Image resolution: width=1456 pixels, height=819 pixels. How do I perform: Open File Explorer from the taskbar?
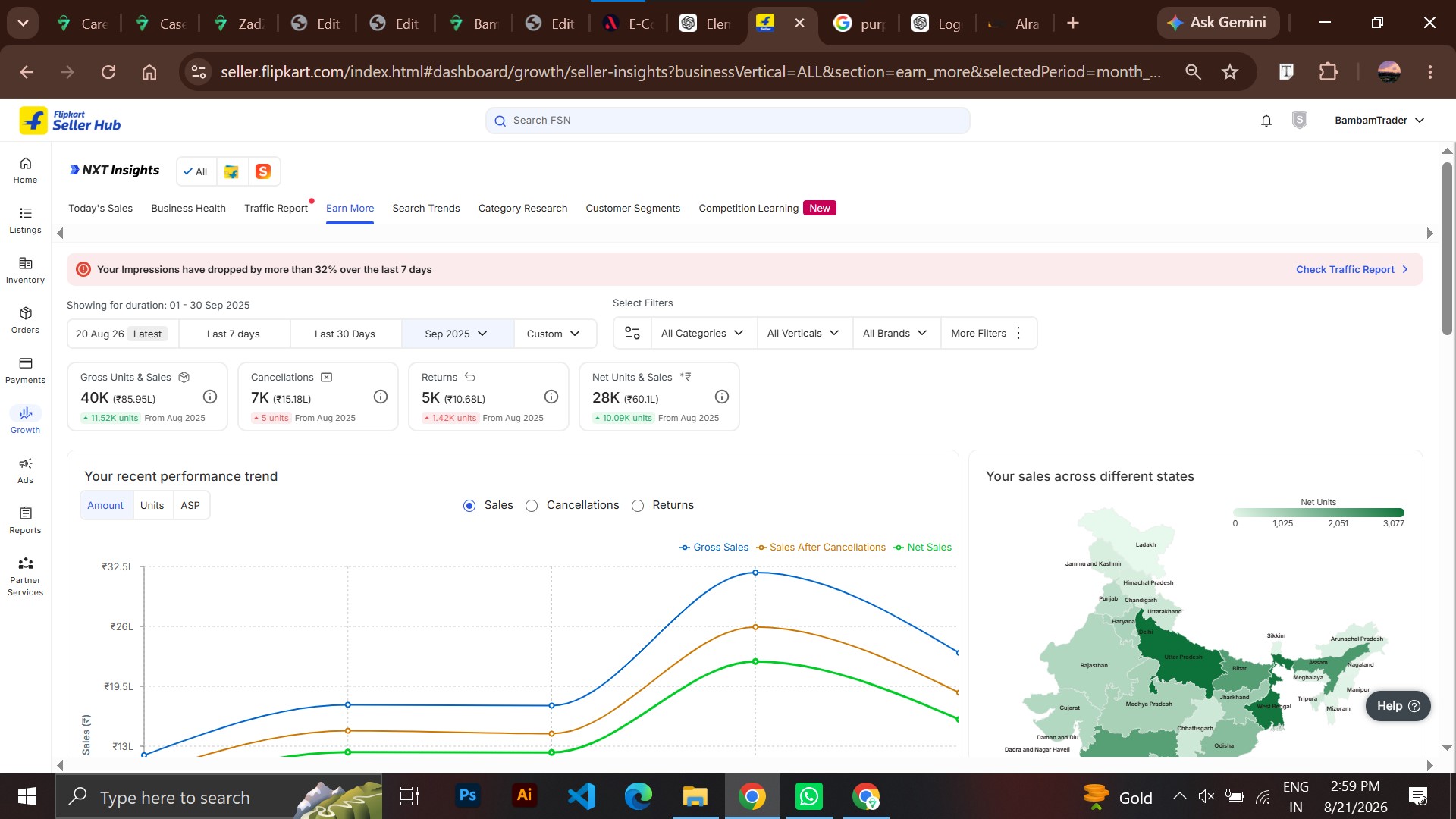[695, 796]
